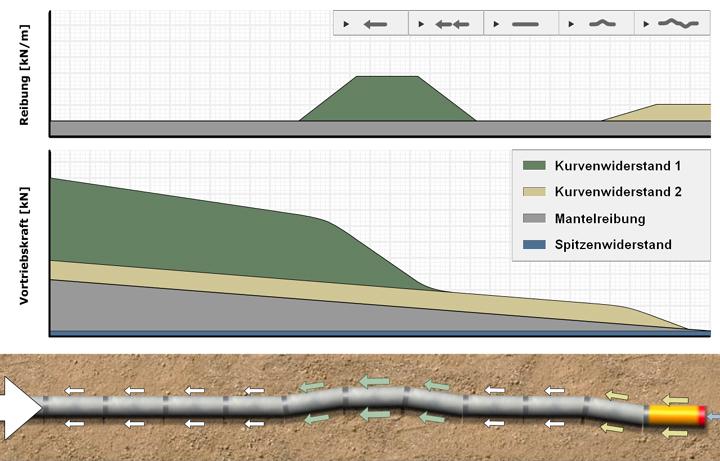Select the double-curve wavy pipe button
The height and width of the screenshot is (461, 720).
click(x=672, y=23)
